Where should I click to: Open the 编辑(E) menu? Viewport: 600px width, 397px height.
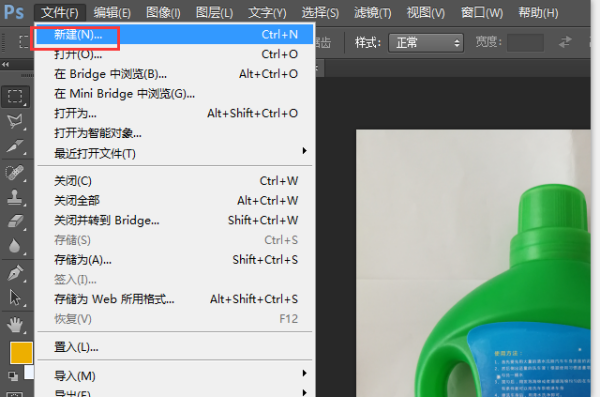(x=112, y=13)
